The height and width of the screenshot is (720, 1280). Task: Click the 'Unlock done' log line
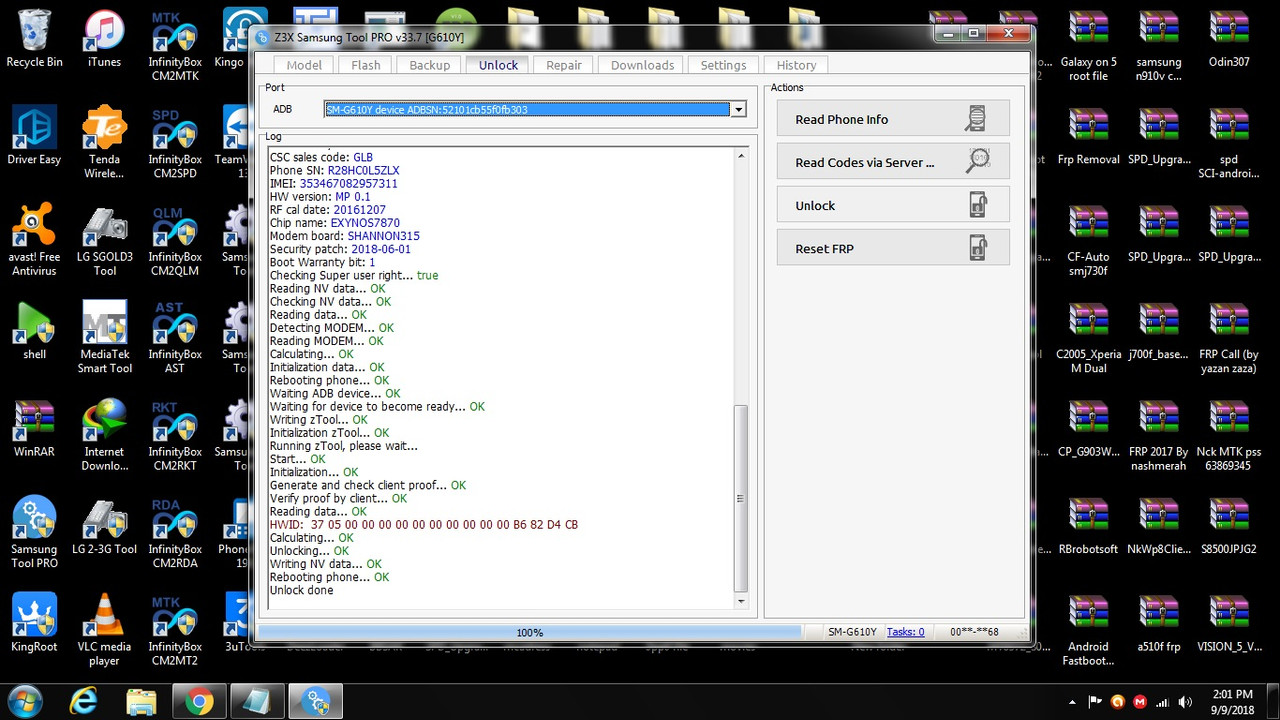[x=301, y=590]
